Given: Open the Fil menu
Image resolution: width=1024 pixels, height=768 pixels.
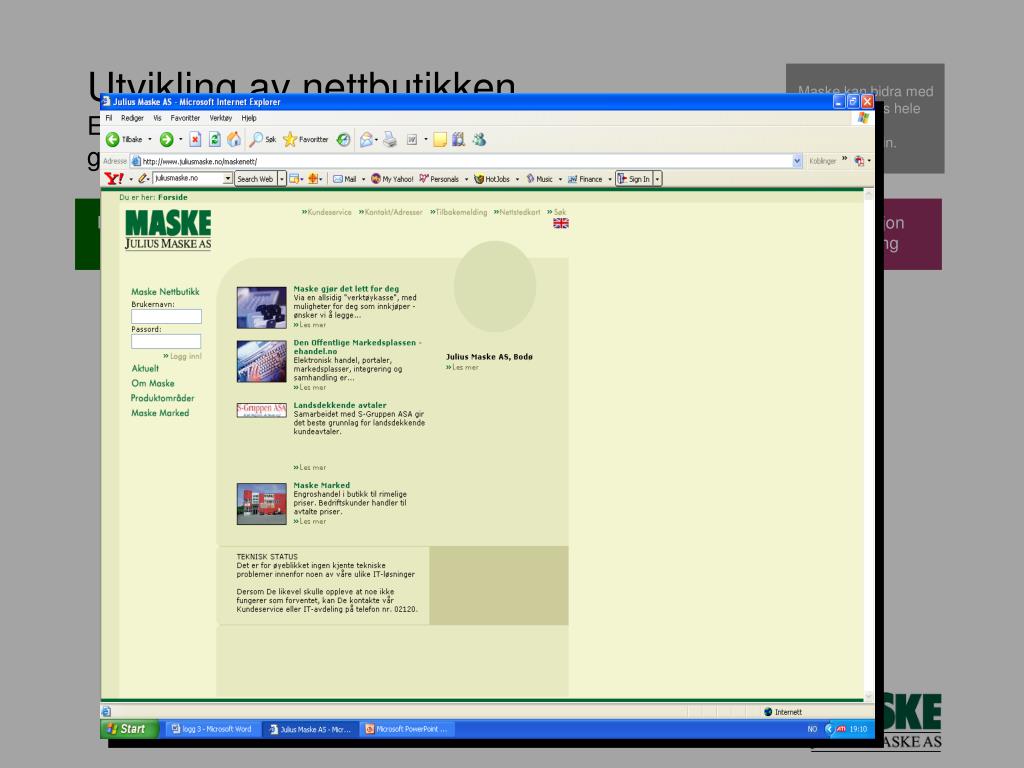Looking at the screenshot, I should [109, 118].
